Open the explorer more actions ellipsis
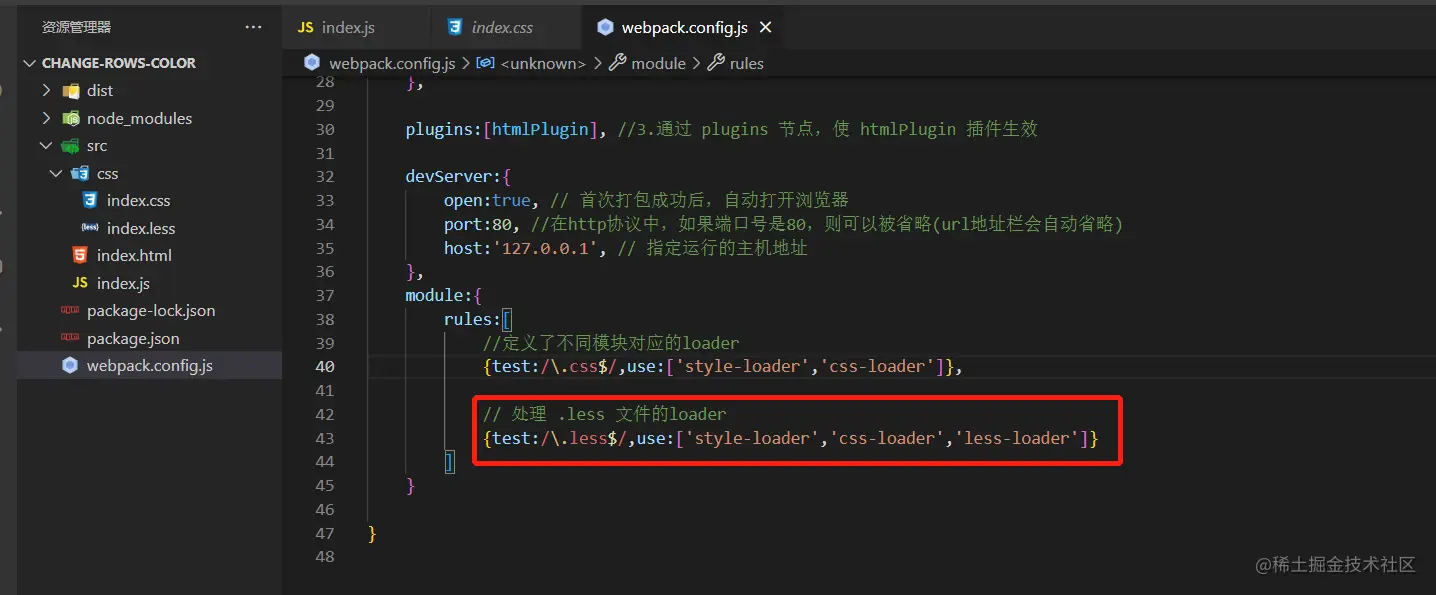Viewport: 1436px width, 595px height. click(x=253, y=27)
